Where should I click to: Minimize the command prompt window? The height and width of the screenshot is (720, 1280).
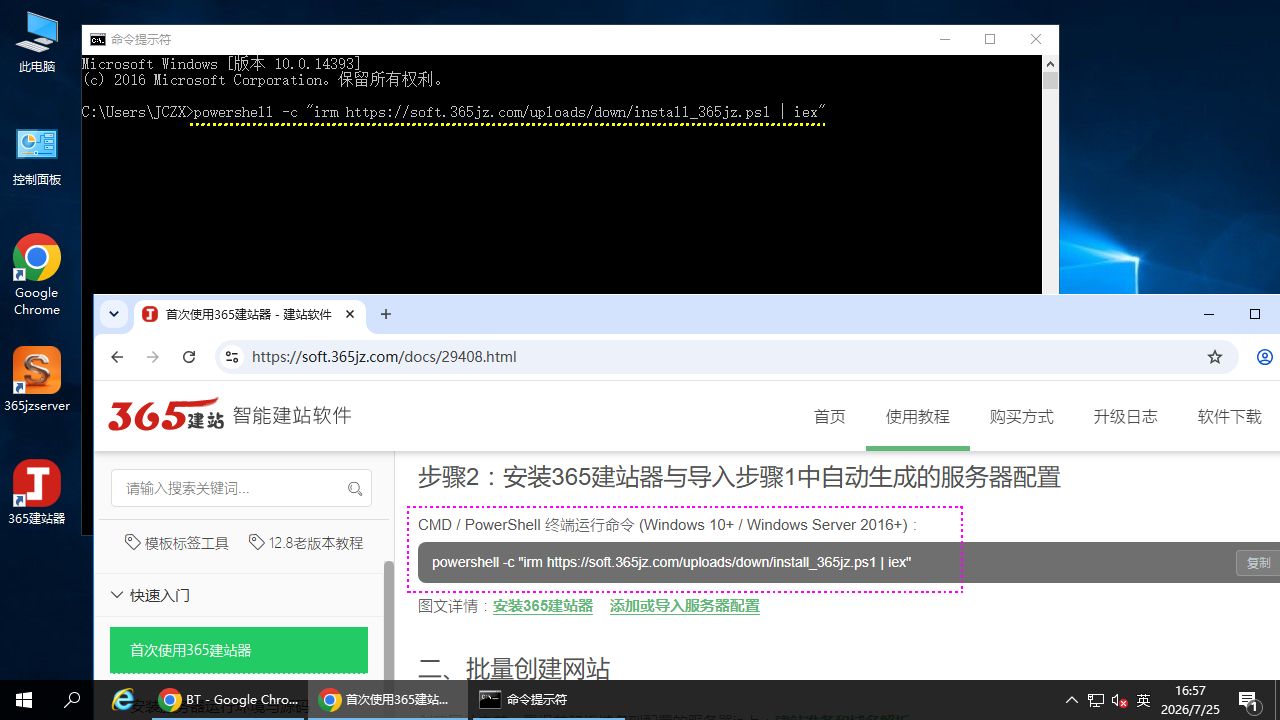click(944, 39)
